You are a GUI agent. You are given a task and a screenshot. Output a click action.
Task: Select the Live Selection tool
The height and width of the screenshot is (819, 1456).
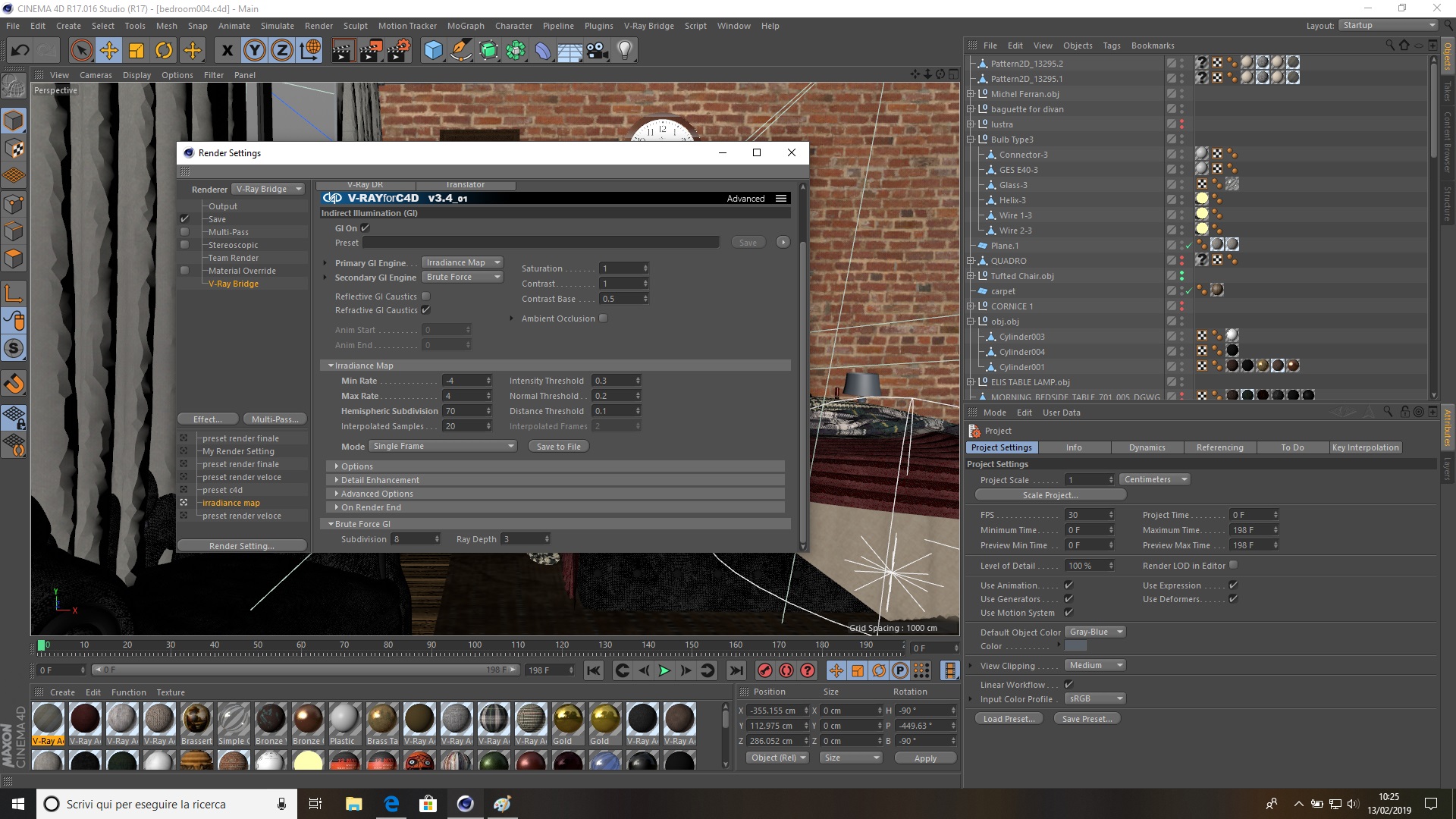(81, 51)
